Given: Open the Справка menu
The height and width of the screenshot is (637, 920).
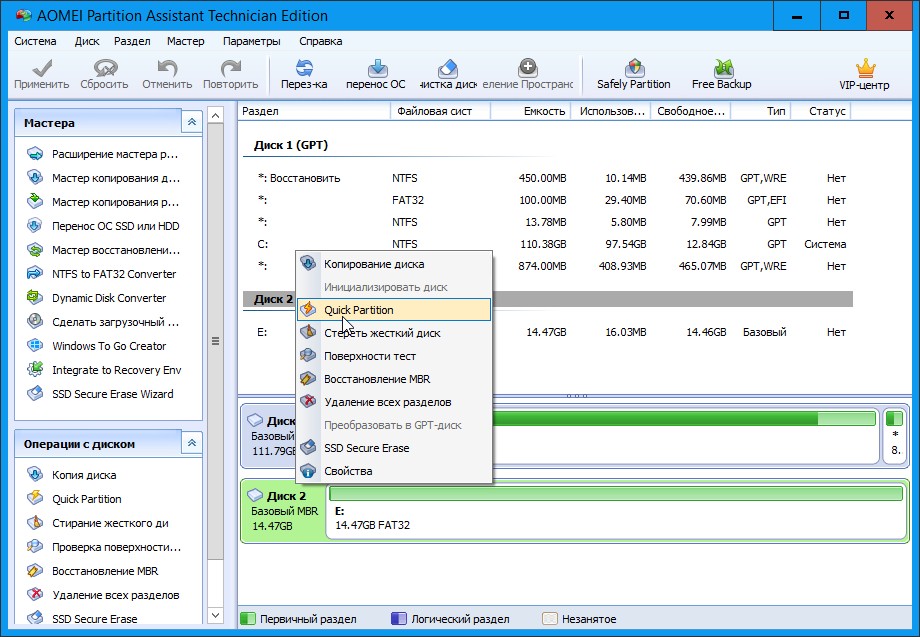Looking at the screenshot, I should pos(320,41).
